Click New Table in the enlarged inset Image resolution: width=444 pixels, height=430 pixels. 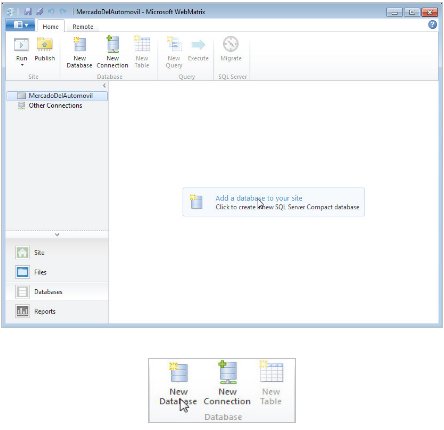coord(271,384)
